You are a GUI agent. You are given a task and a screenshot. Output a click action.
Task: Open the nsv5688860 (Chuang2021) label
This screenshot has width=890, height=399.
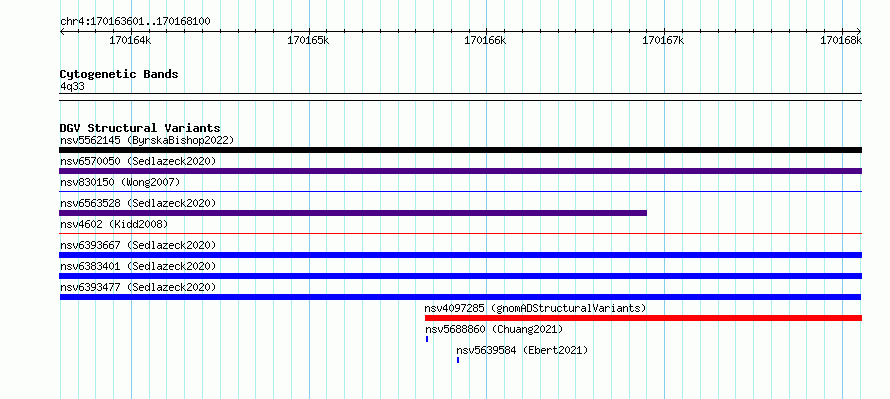(x=494, y=329)
